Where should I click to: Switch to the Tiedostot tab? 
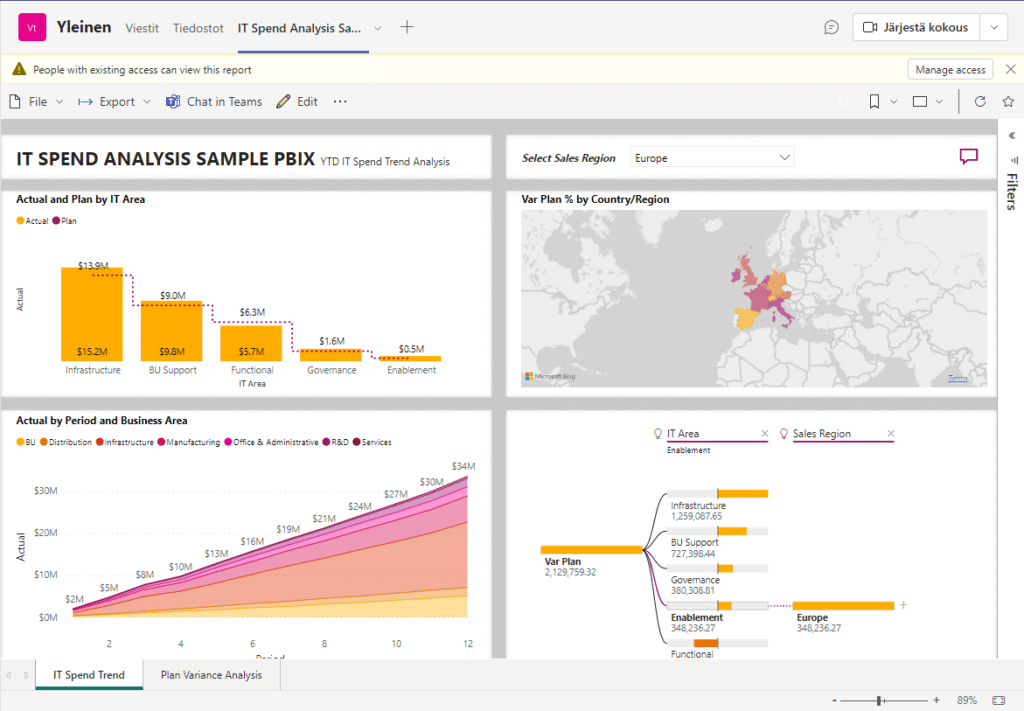(198, 28)
